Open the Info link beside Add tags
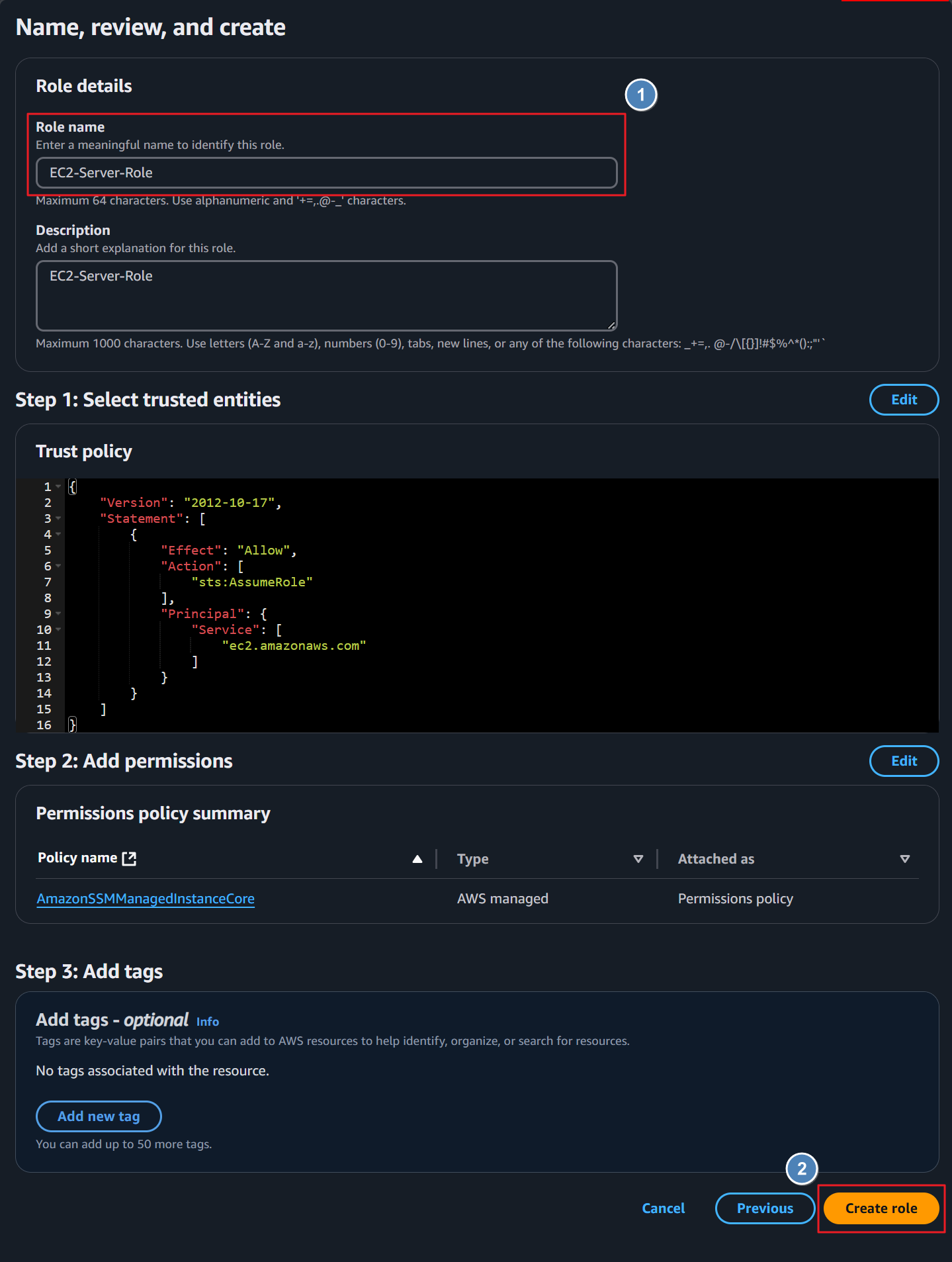Viewport: 952px width, 1262px height. (208, 1021)
